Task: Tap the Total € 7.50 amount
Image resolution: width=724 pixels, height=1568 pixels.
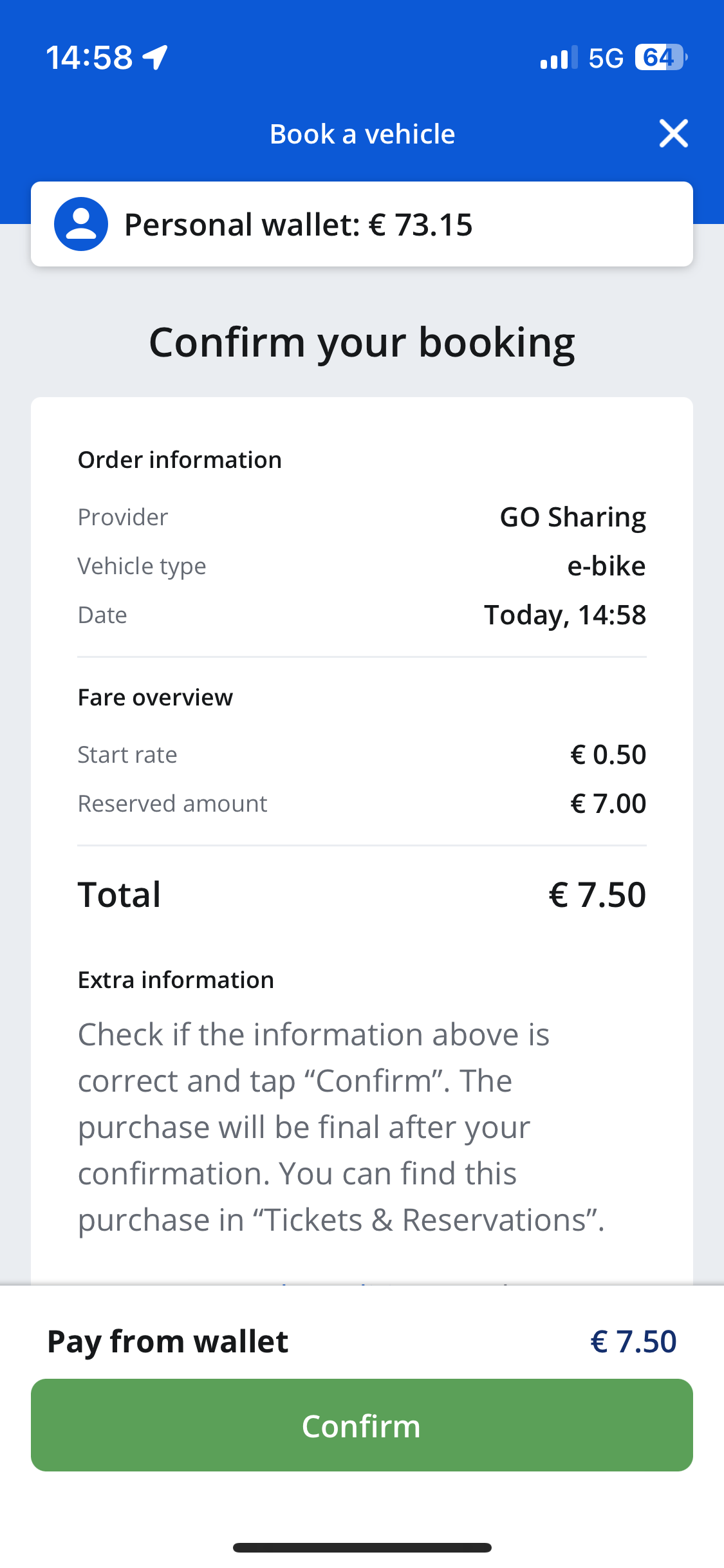Action: click(597, 895)
